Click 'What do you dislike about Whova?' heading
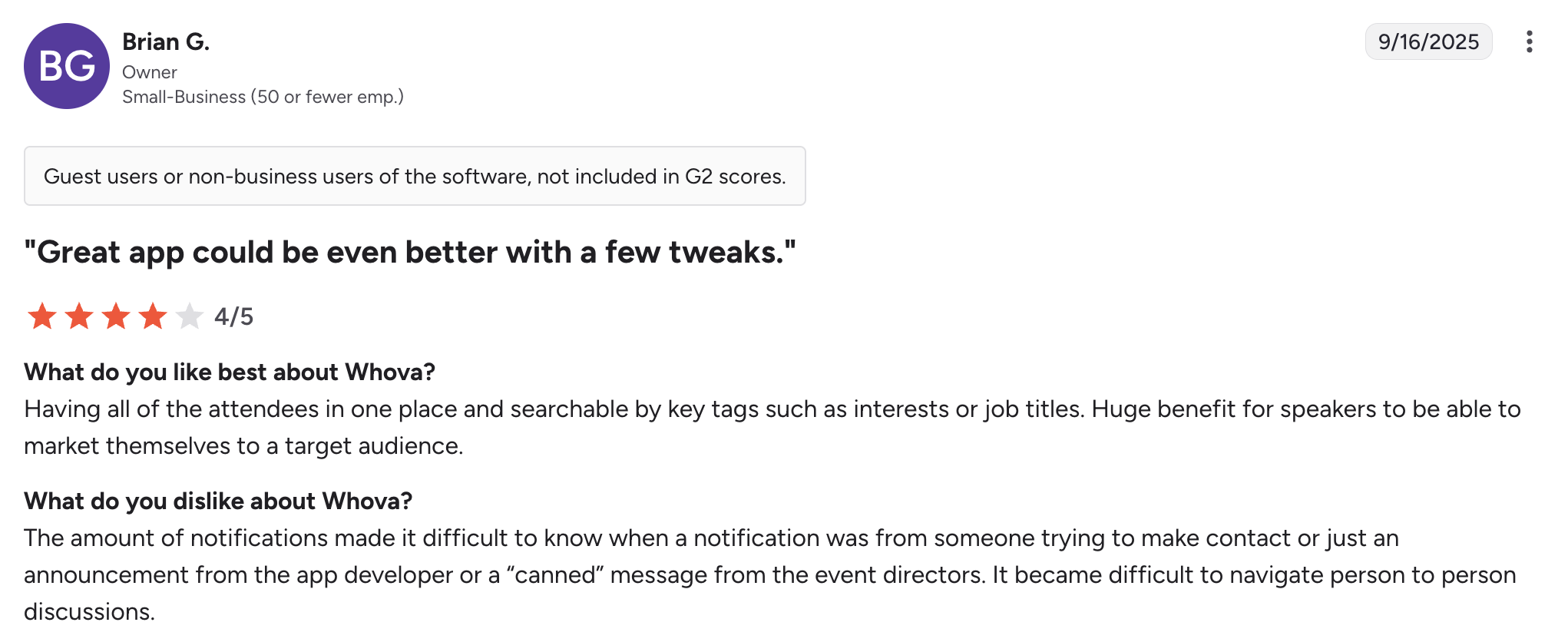The height and width of the screenshot is (642, 1568). [218, 501]
